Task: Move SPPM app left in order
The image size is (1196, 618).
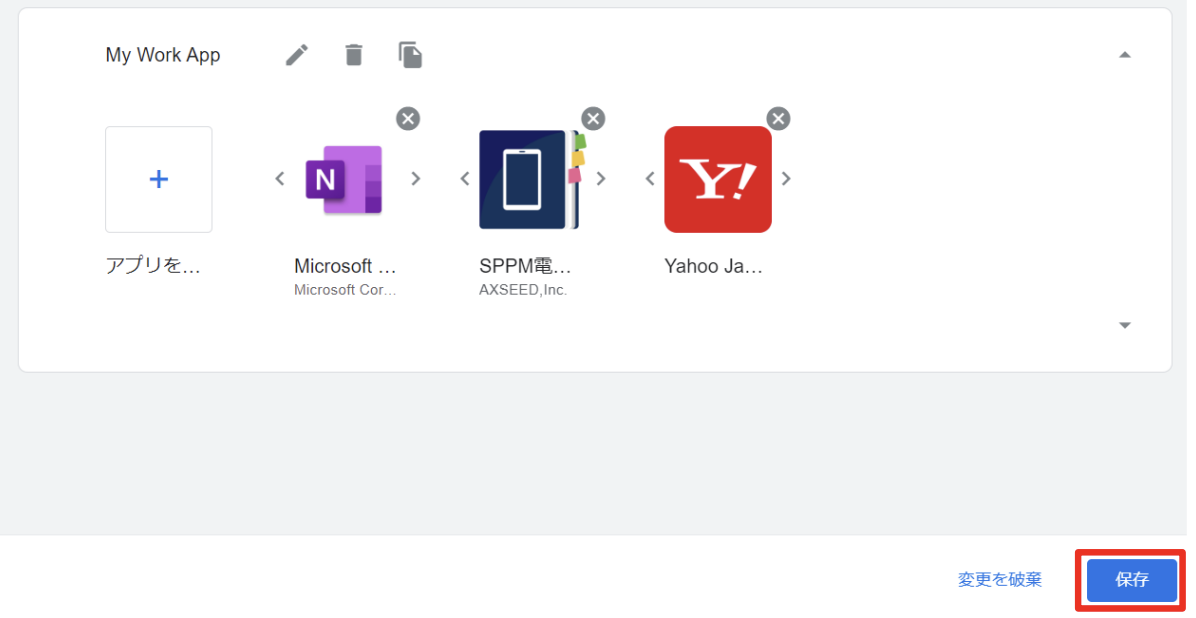Action: pyautogui.click(x=465, y=179)
